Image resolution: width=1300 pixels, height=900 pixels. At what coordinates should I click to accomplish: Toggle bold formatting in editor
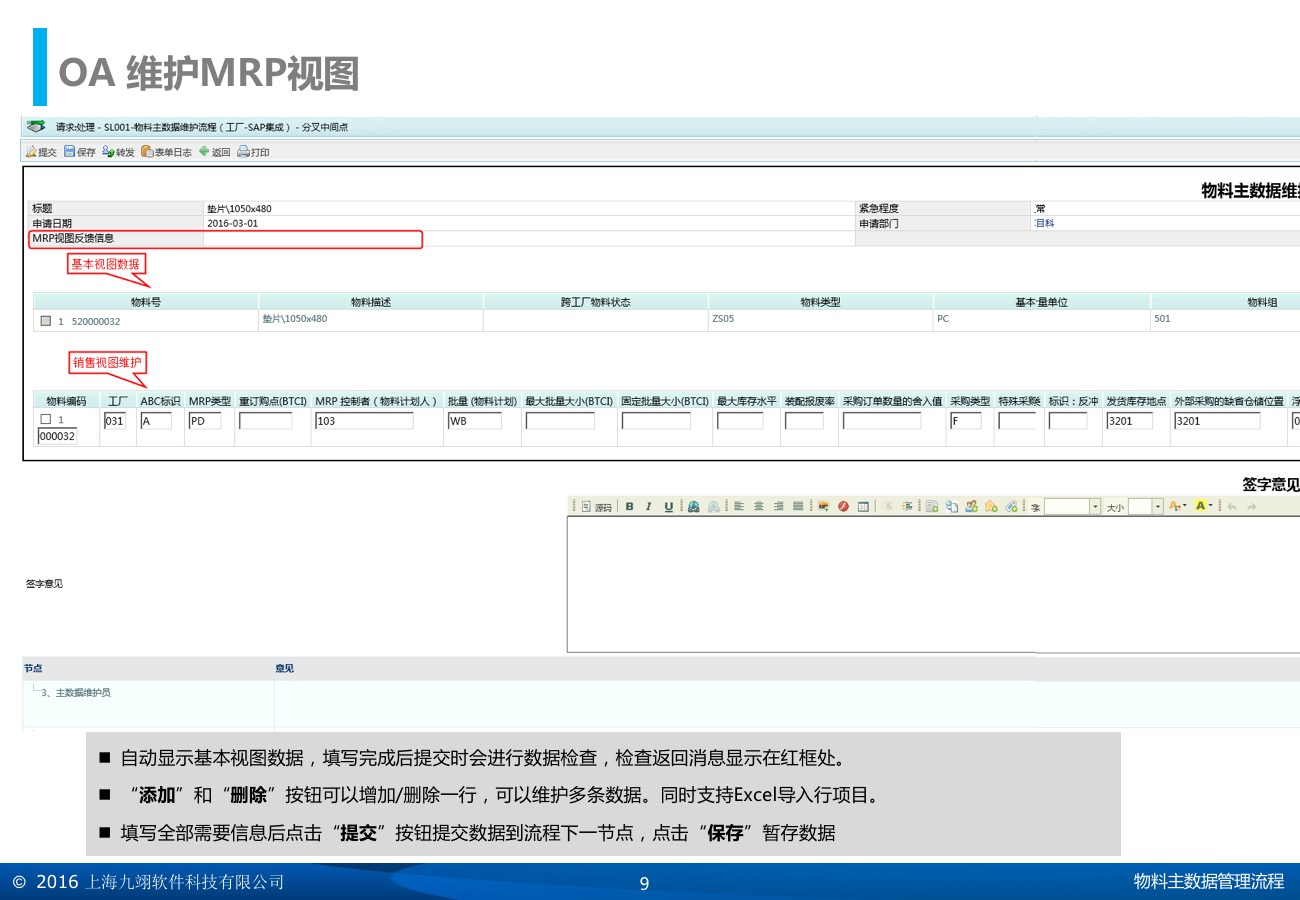tap(629, 507)
